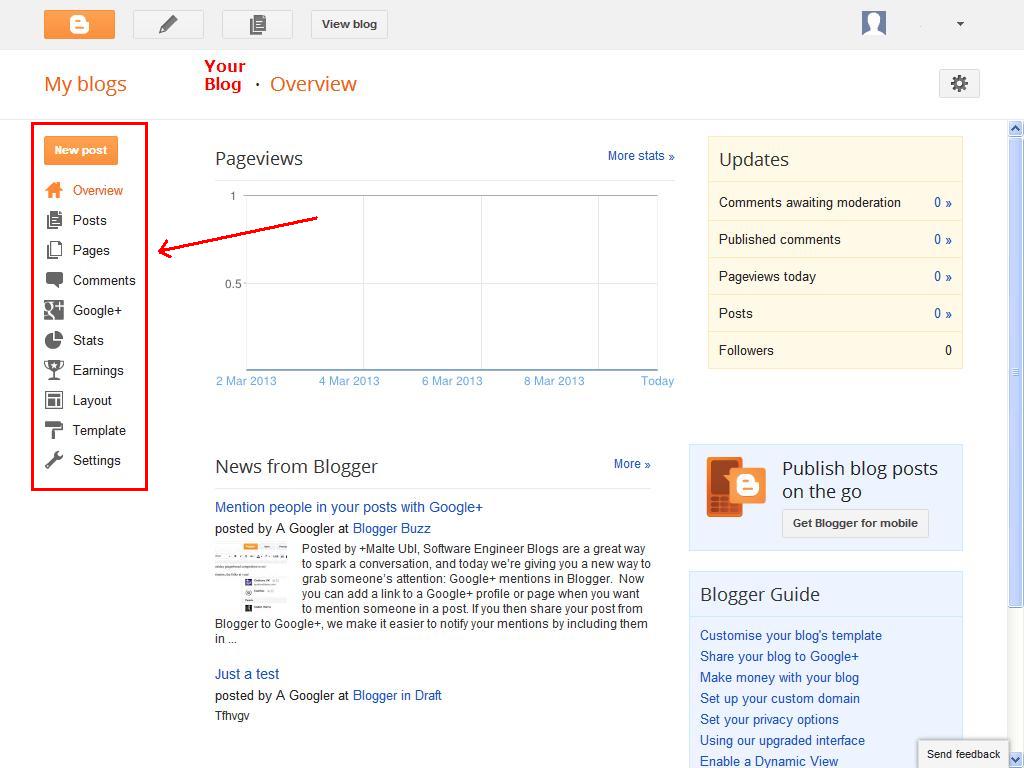
Task: Open Using our upgraded interface guide
Action: (x=782, y=741)
